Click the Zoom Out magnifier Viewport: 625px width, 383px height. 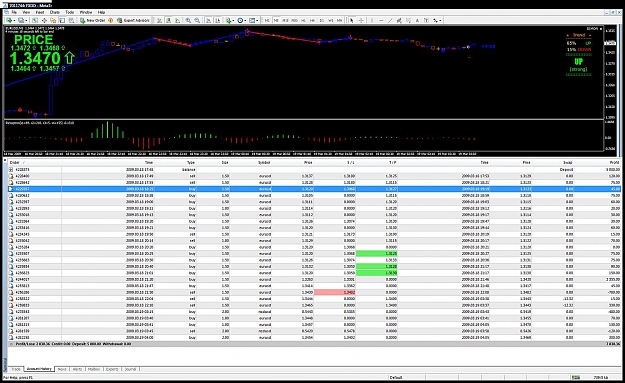[197, 20]
